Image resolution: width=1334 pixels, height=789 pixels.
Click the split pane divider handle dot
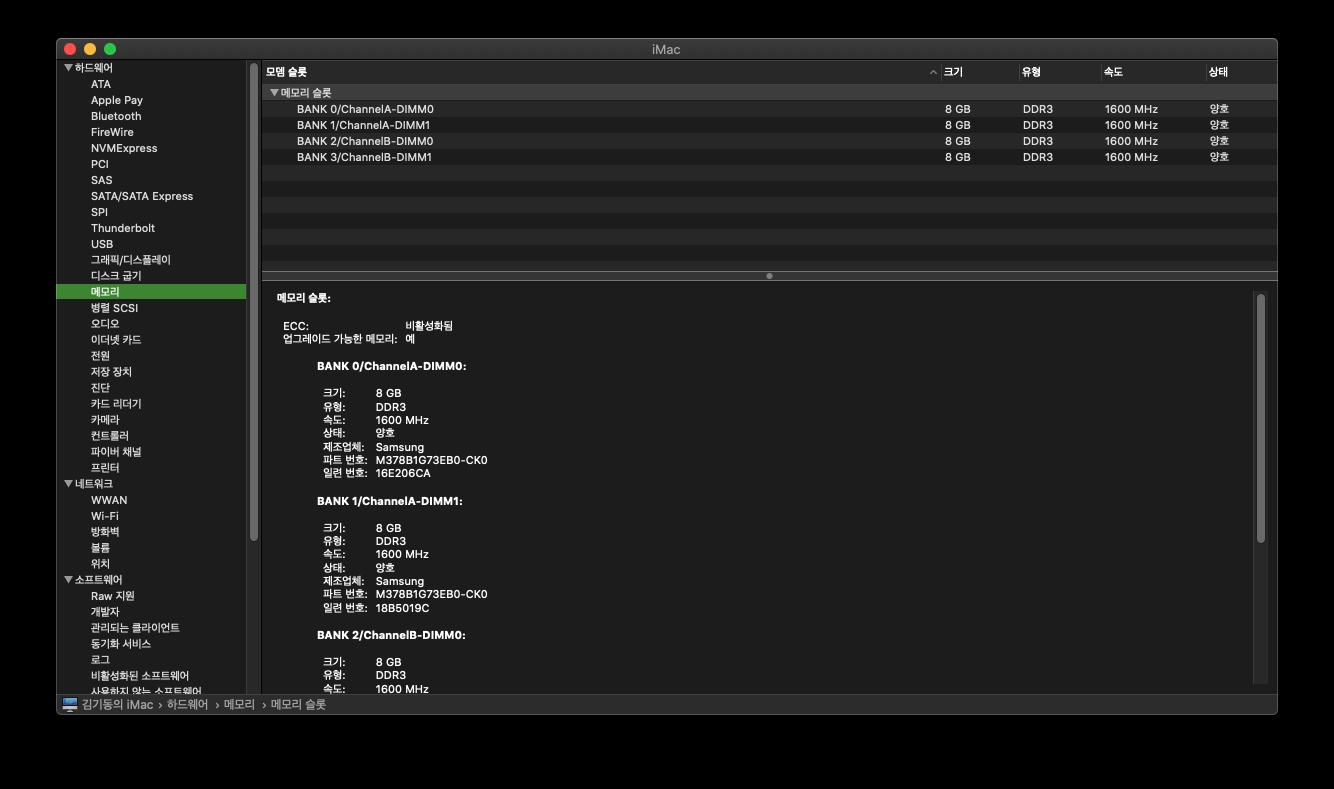pos(769,276)
